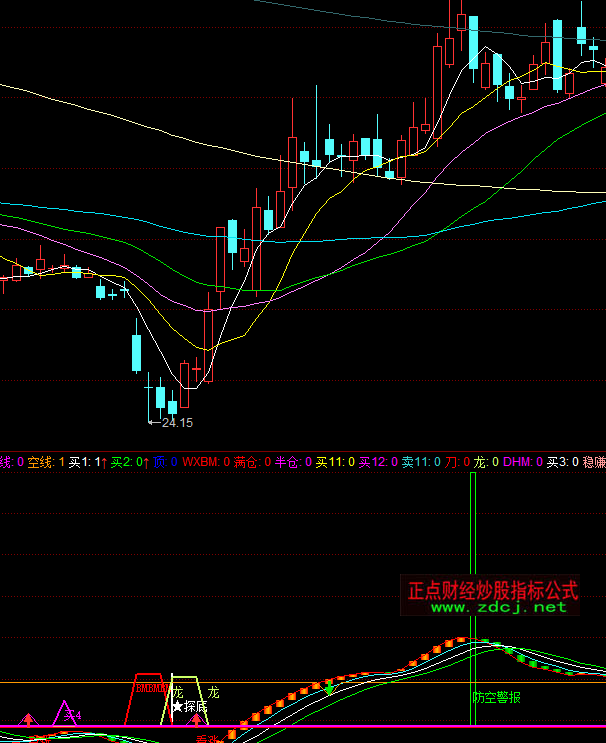
Task: Click the tall green vertical alert bar
Action: (x=473, y=560)
